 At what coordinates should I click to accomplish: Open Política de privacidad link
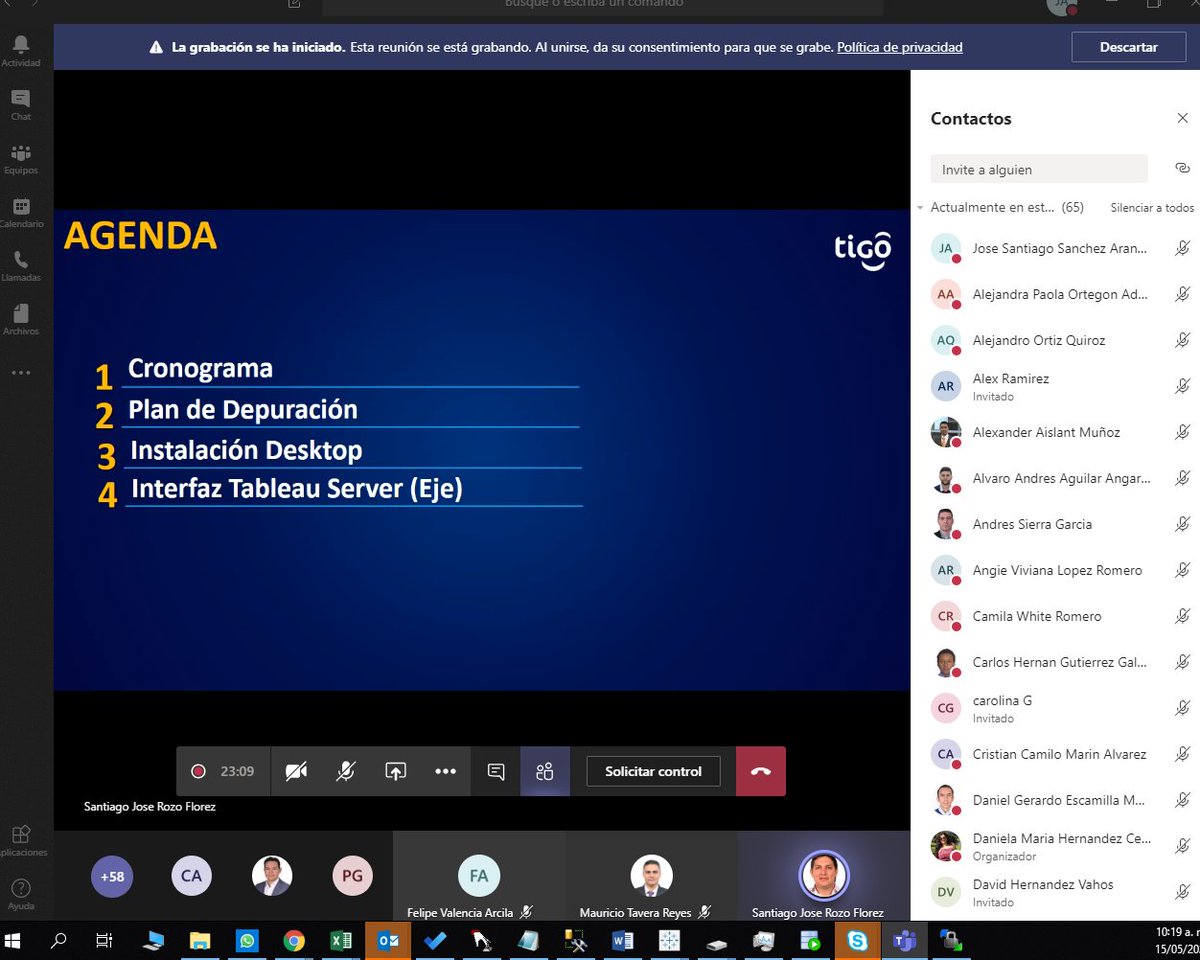click(x=900, y=47)
